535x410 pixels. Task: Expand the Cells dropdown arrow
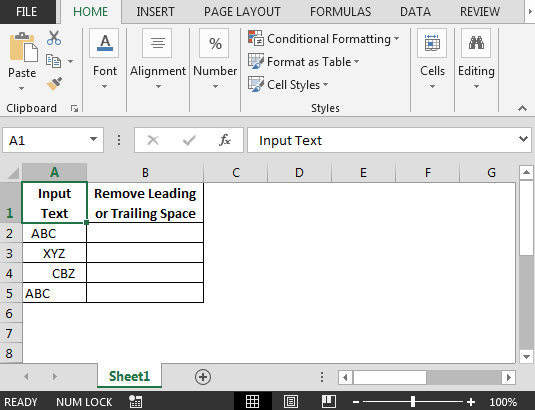(x=432, y=87)
